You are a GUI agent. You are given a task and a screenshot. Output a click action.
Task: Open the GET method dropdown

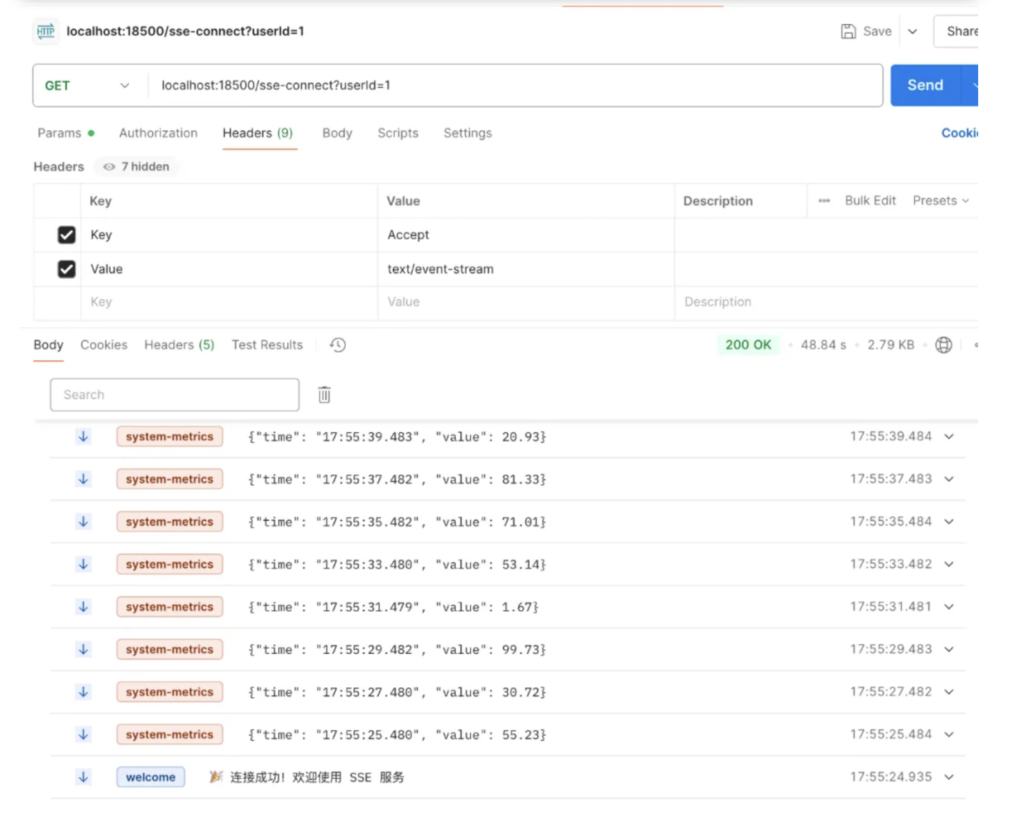(87, 86)
